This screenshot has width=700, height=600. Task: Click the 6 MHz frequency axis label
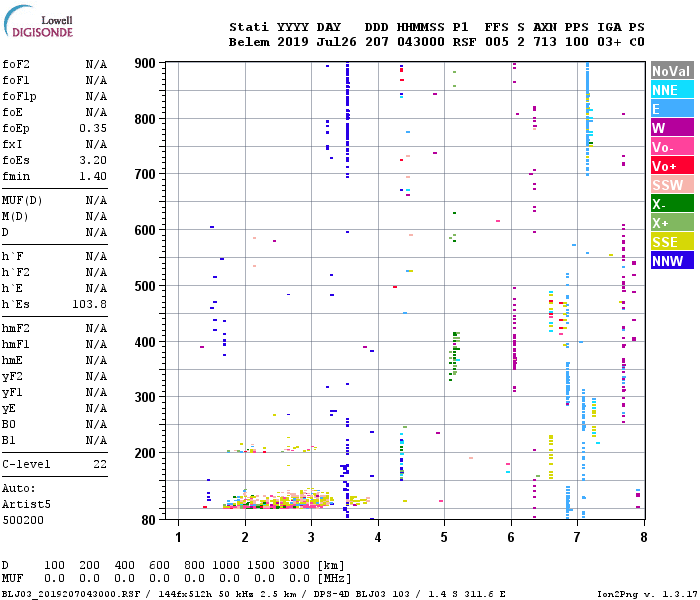coord(511,537)
